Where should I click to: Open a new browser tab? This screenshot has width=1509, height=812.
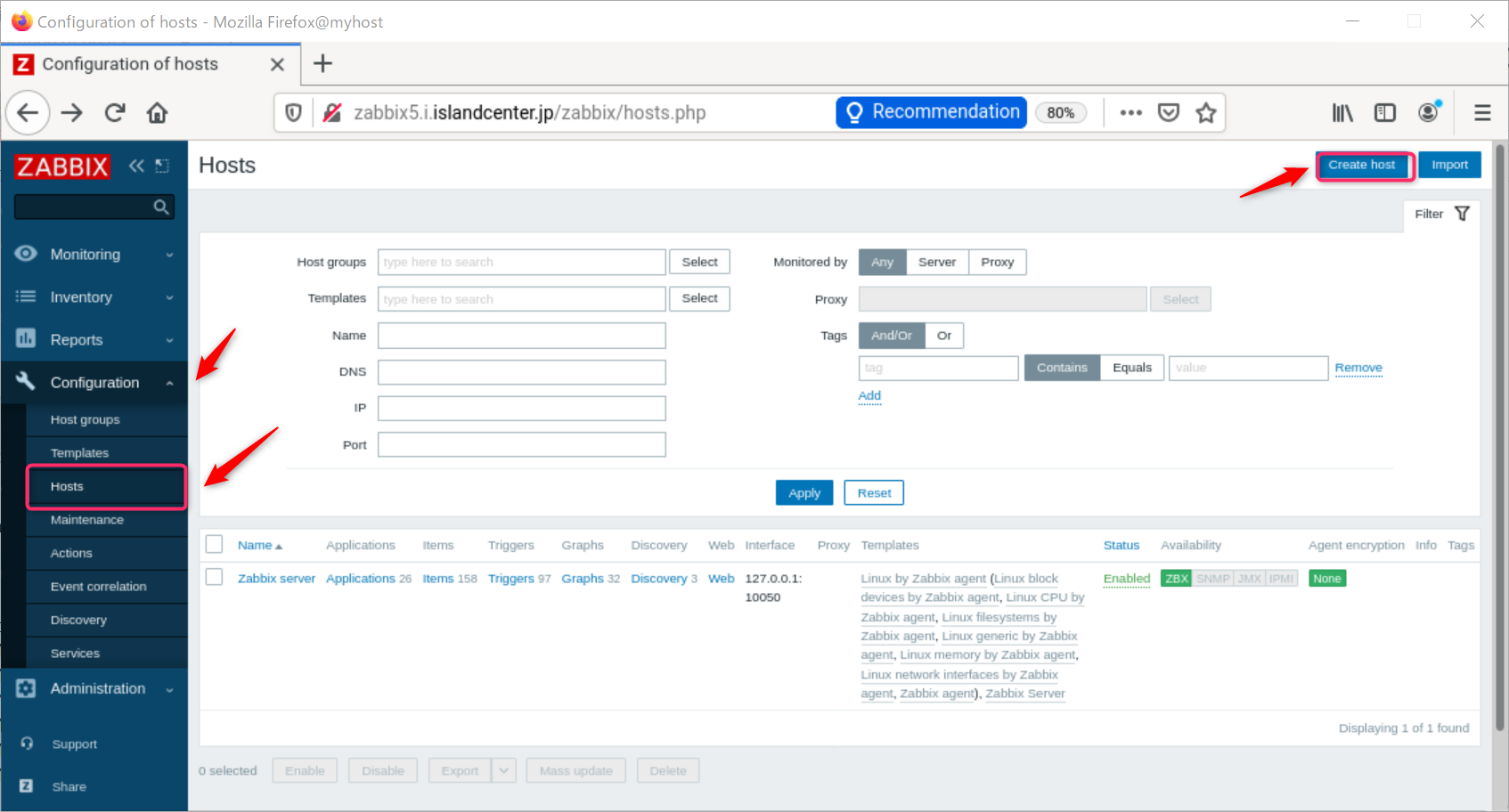(x=323, y=63)
